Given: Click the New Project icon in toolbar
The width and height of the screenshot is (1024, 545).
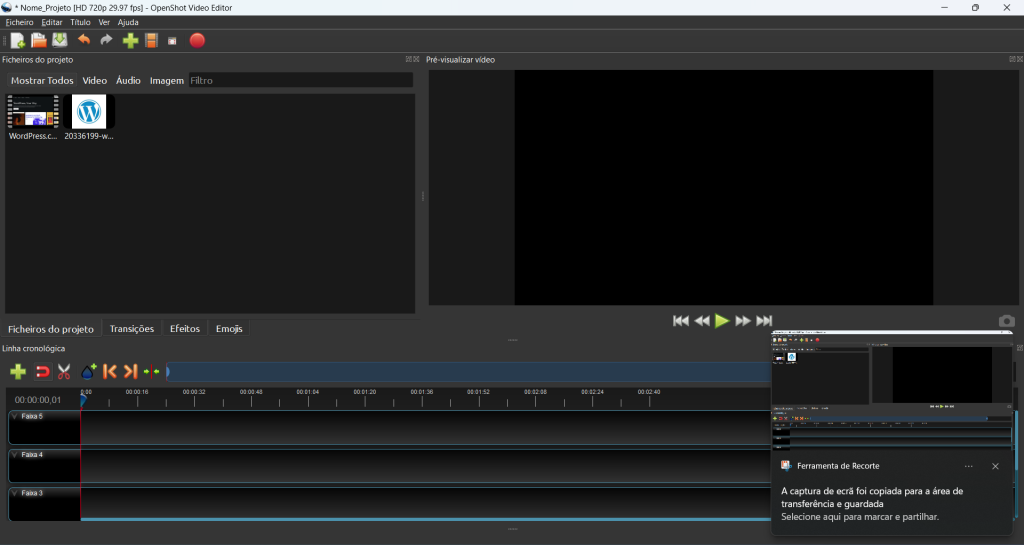Looking at the screenshot, I should [17, 40].
